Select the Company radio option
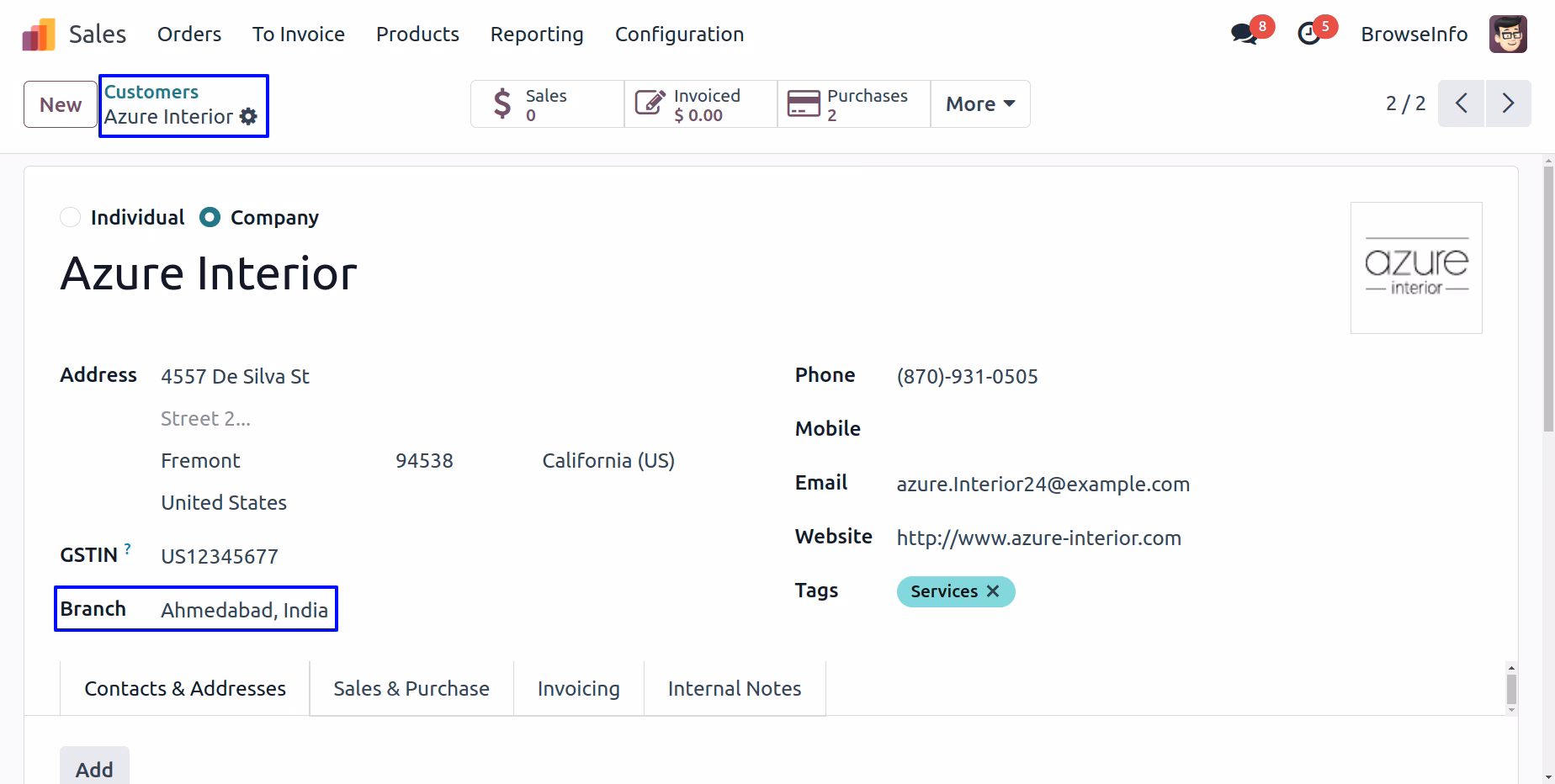The image size is (1555, 784). [x=210, y=218]
